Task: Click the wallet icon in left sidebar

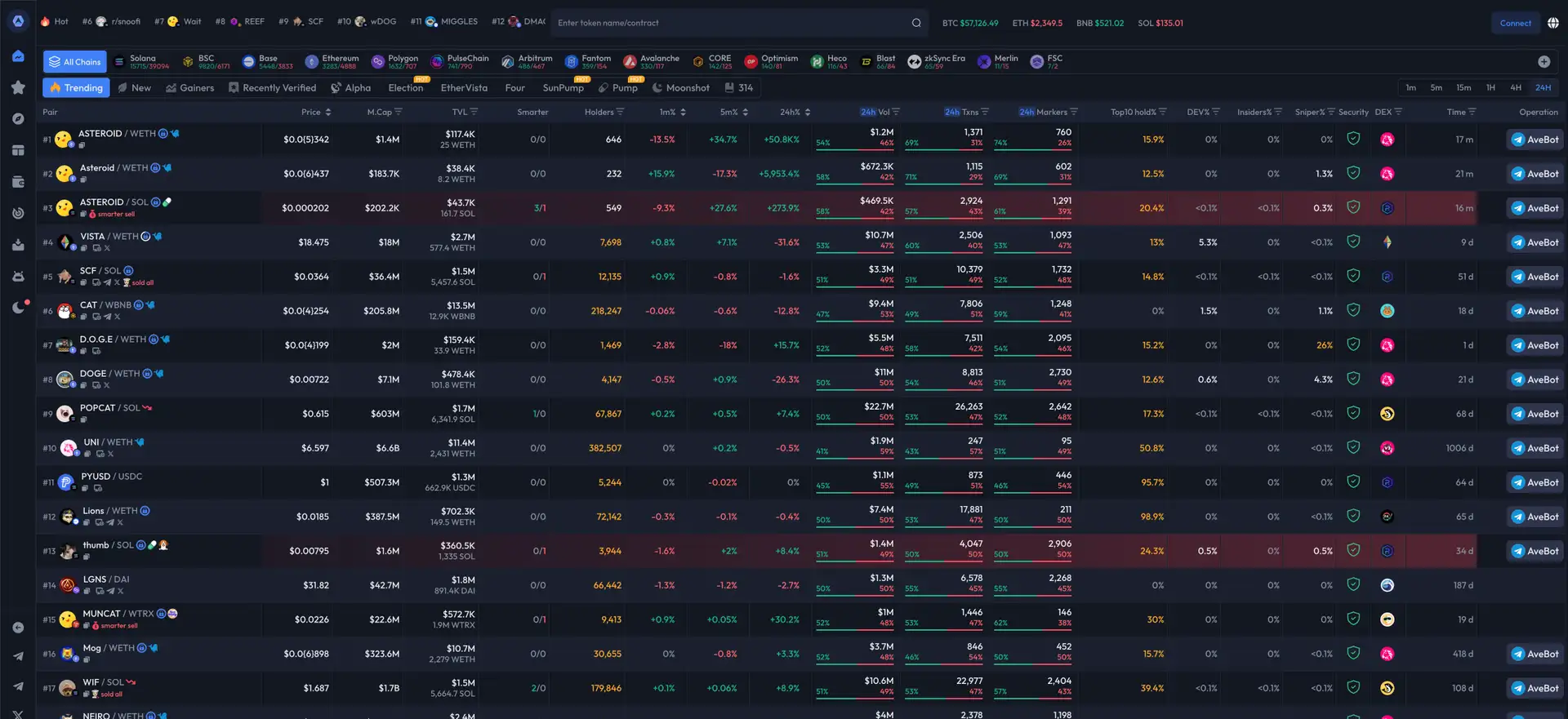Action: pyautogui.click(x=18, y=181)
